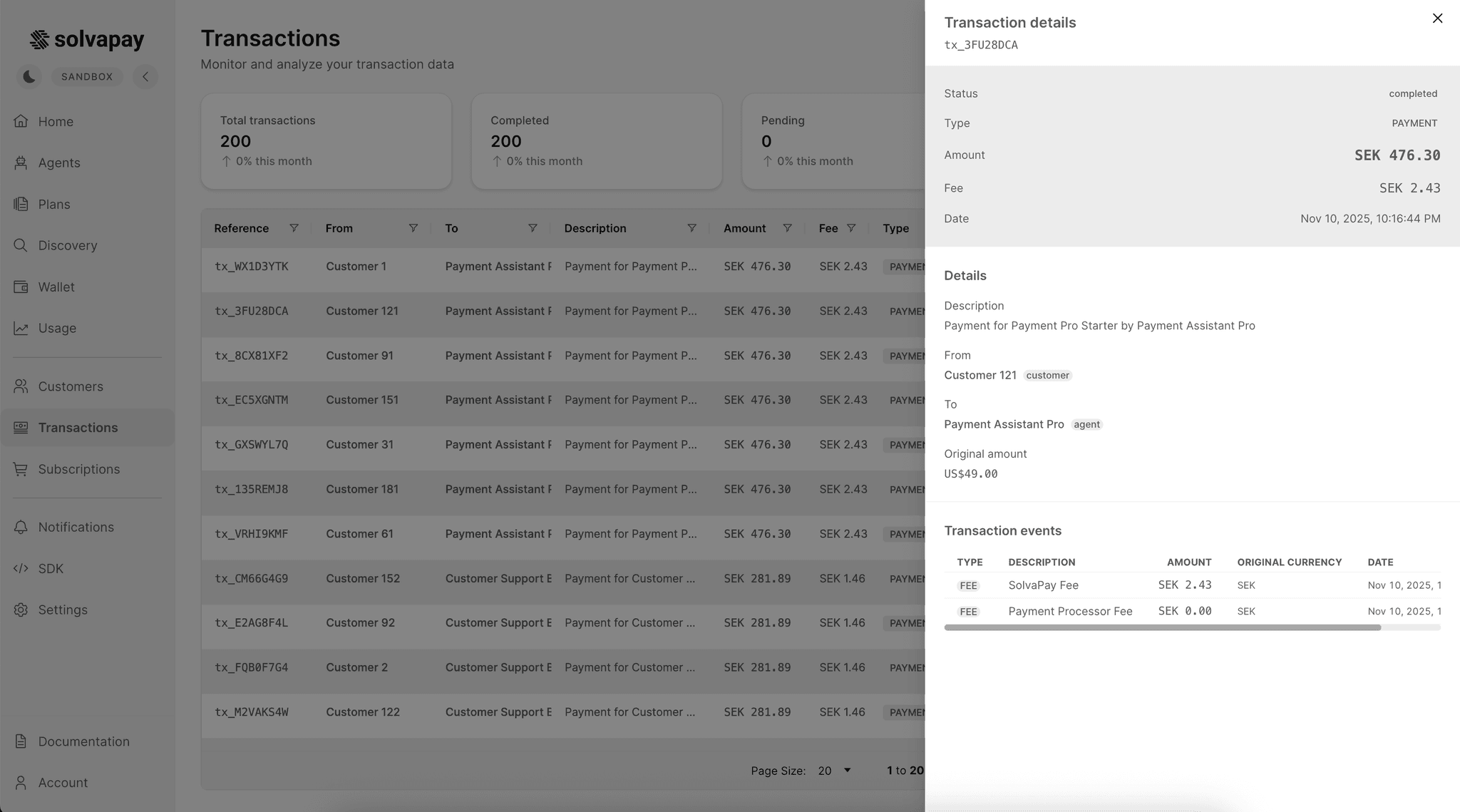Open the Subscriptions page
Image resolution: width=1460 pixels, height=812 pixels.
click(78, 469)
